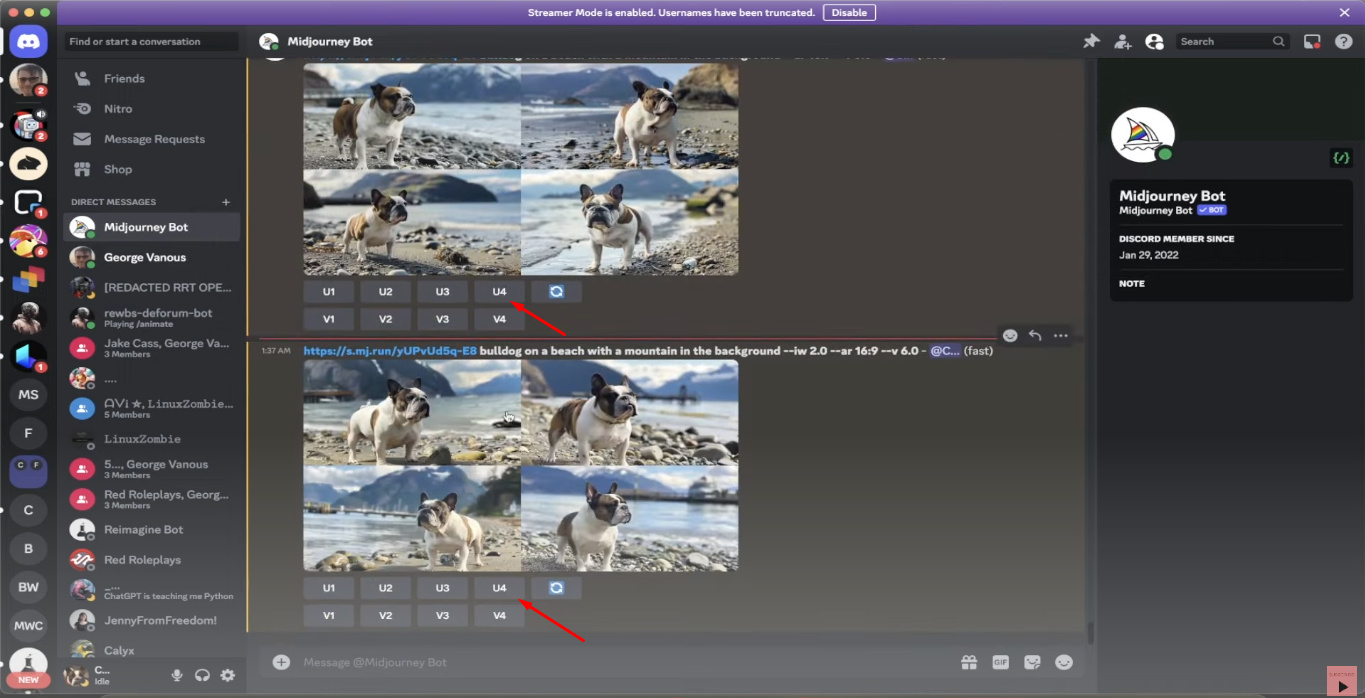Click the slash commands badge in profile
The width and height of the screenshot is (1365, 698).
pos(1341,158)
